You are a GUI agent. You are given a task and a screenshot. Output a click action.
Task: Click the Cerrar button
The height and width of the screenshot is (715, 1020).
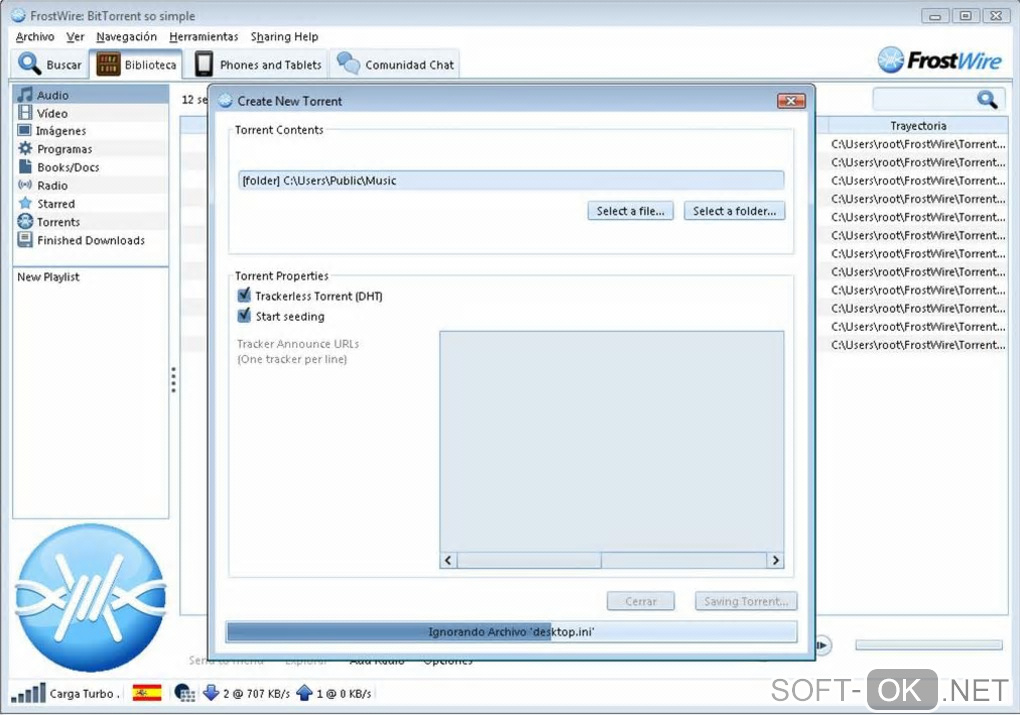pos(641,601)
